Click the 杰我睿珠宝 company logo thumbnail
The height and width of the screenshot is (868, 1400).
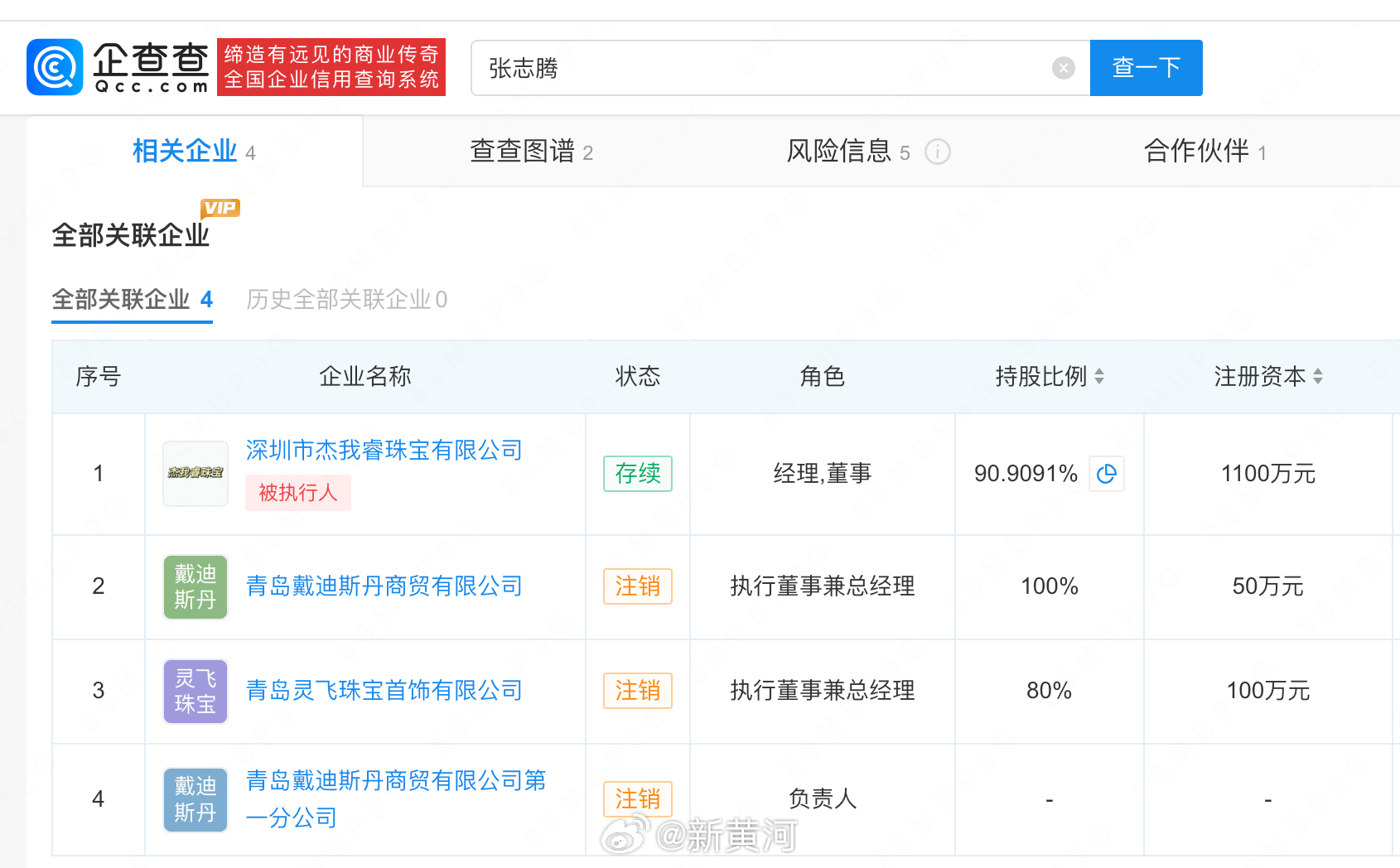point(195,474)
